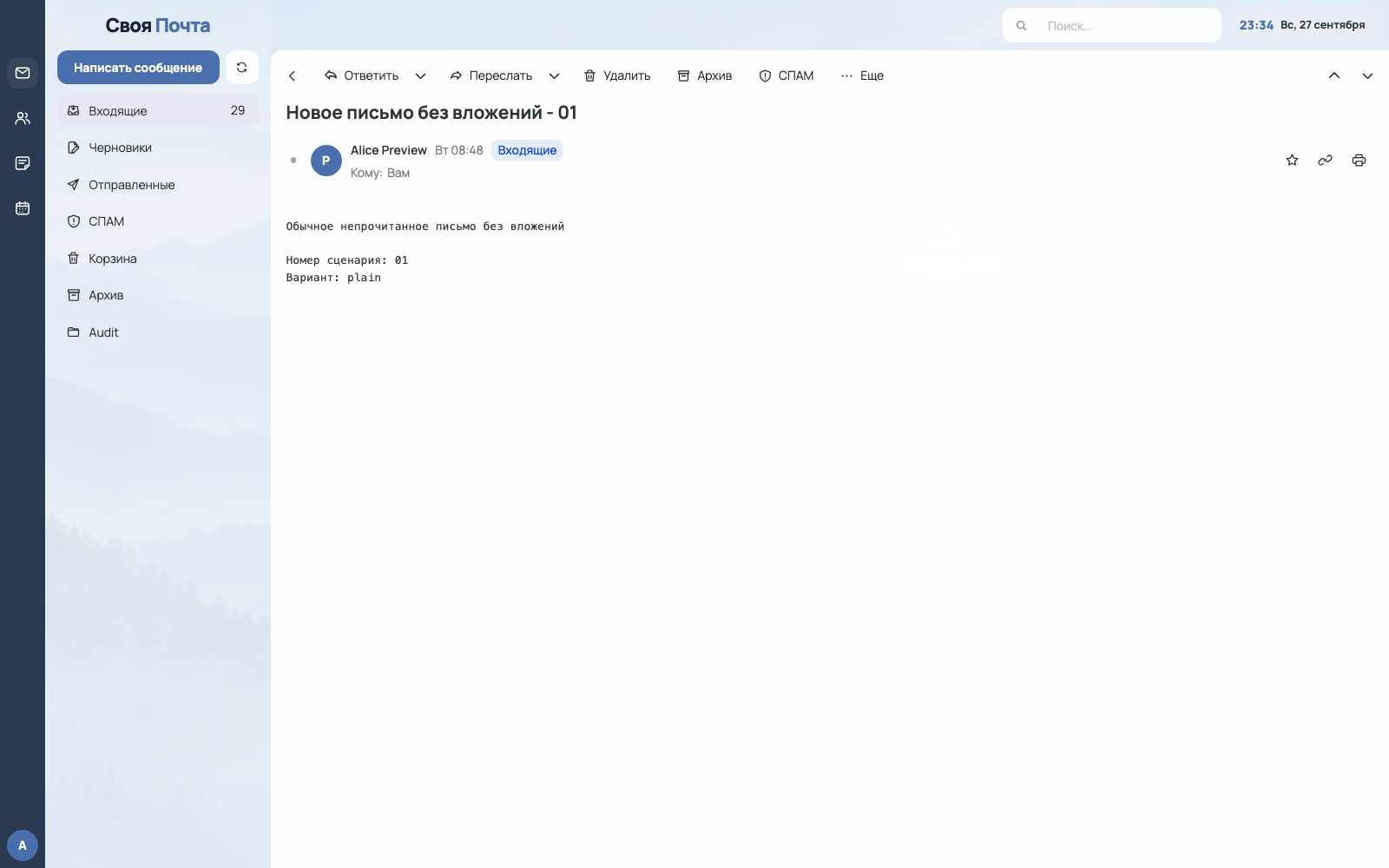Copy link to this message

coord(1325,160)
